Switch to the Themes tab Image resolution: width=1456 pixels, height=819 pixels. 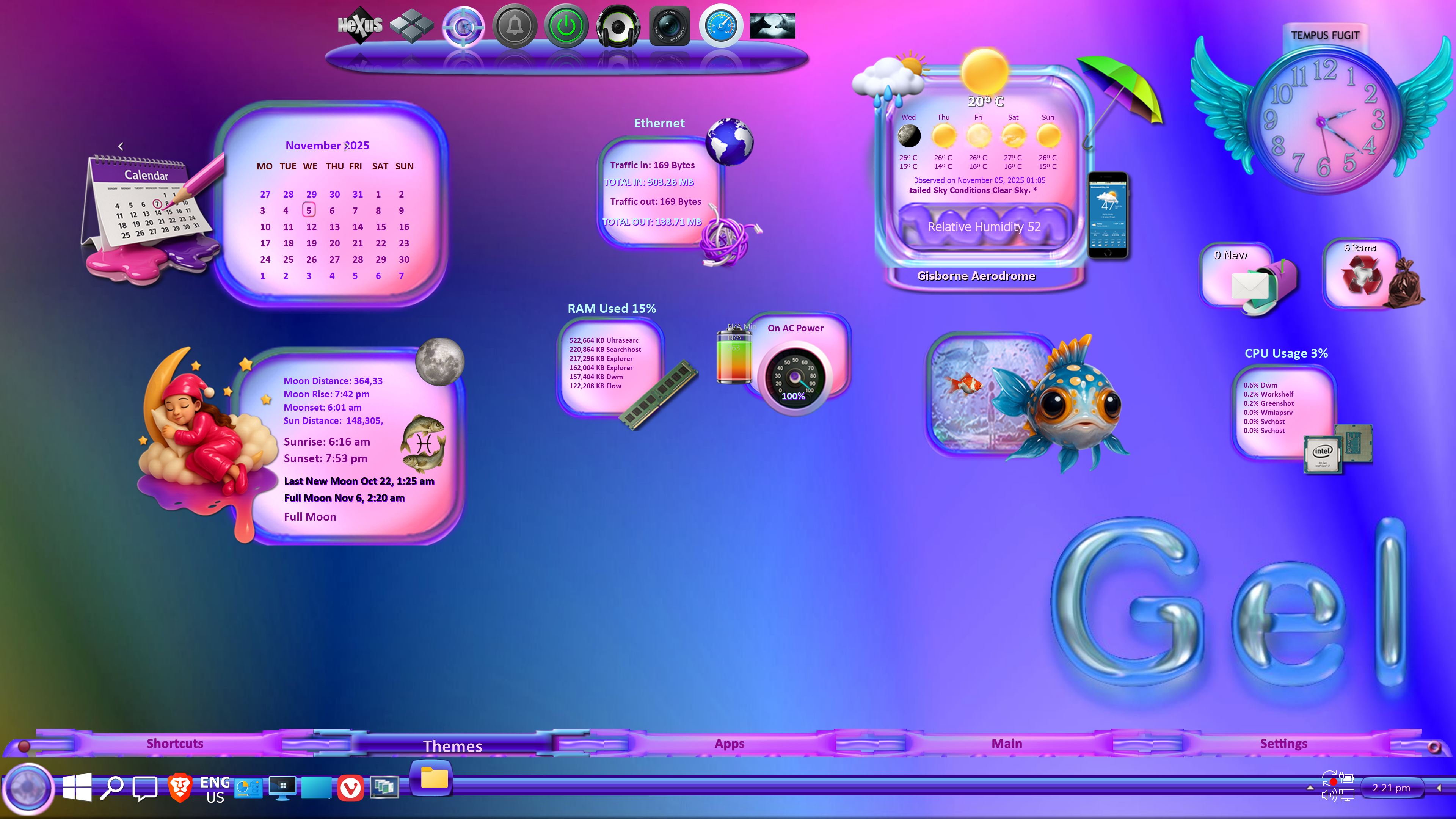click(452, 745)
